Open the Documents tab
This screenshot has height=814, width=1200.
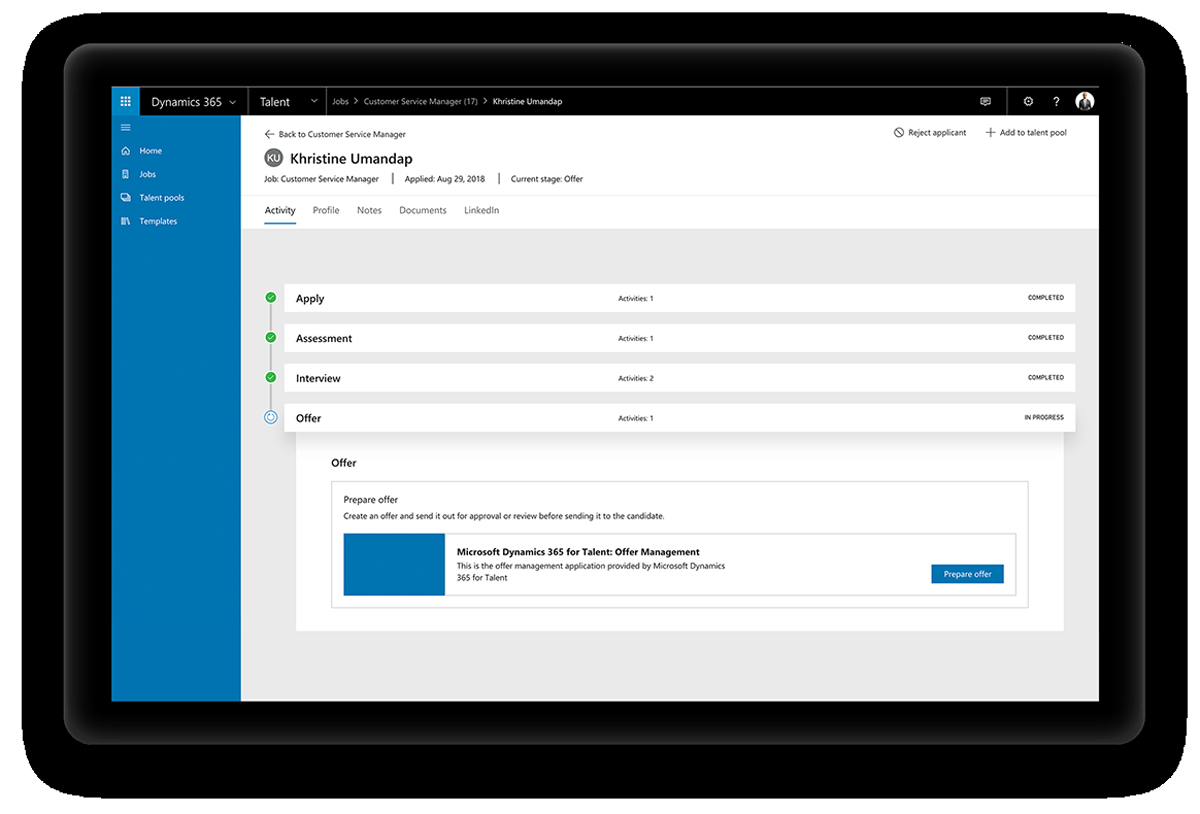coord(423,211)
